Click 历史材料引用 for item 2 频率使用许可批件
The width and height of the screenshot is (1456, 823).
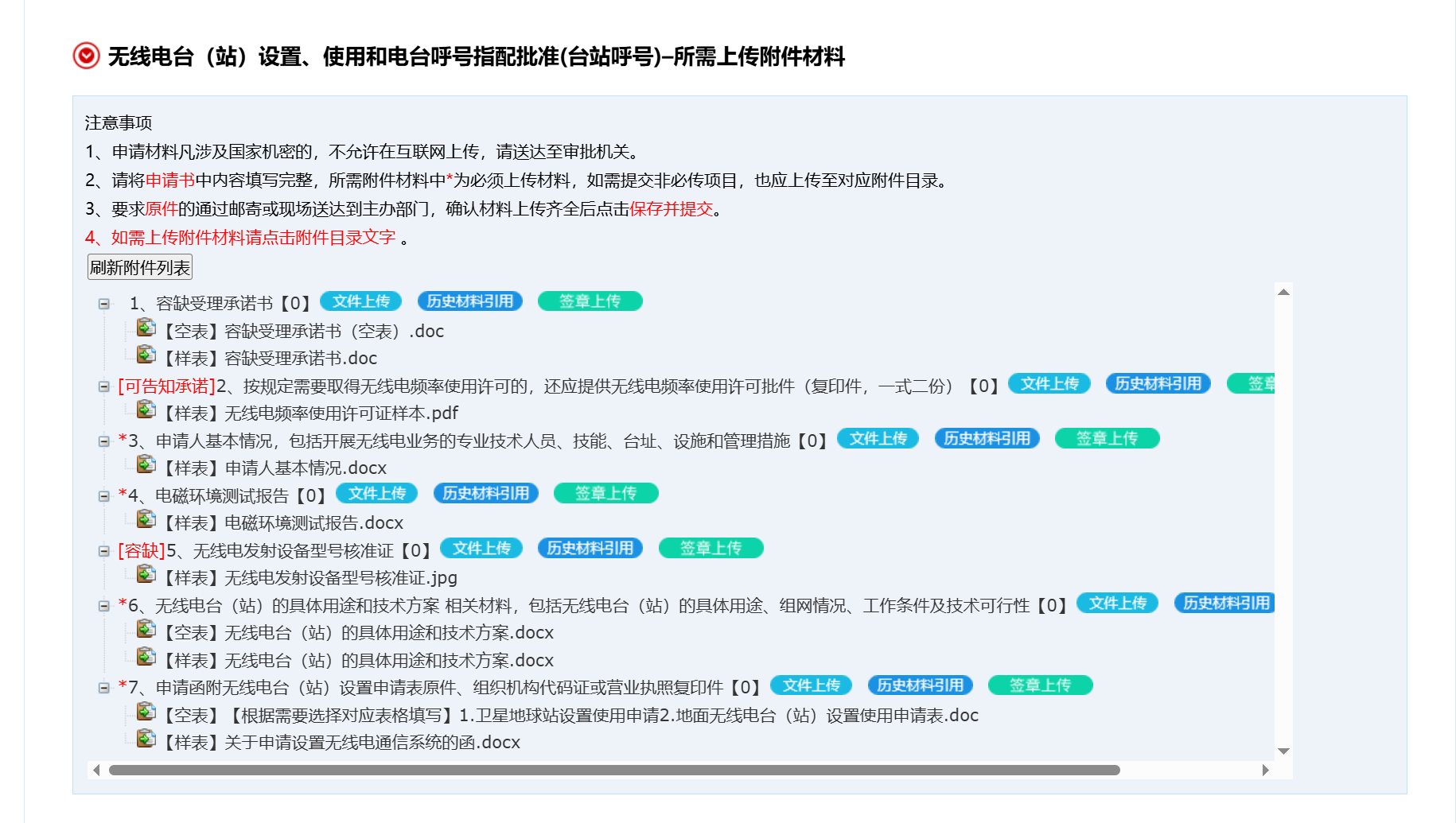click(x=1158, y=384)
